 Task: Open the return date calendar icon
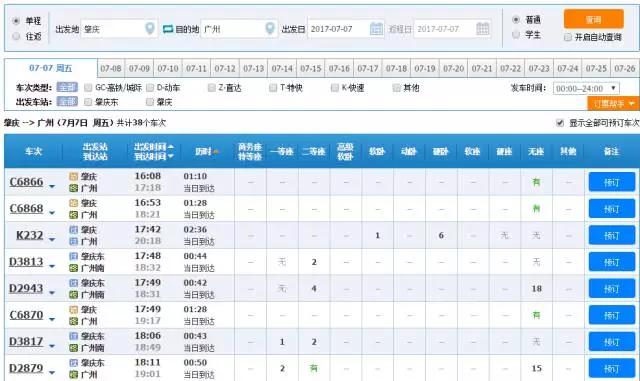[x=482, y=29]
